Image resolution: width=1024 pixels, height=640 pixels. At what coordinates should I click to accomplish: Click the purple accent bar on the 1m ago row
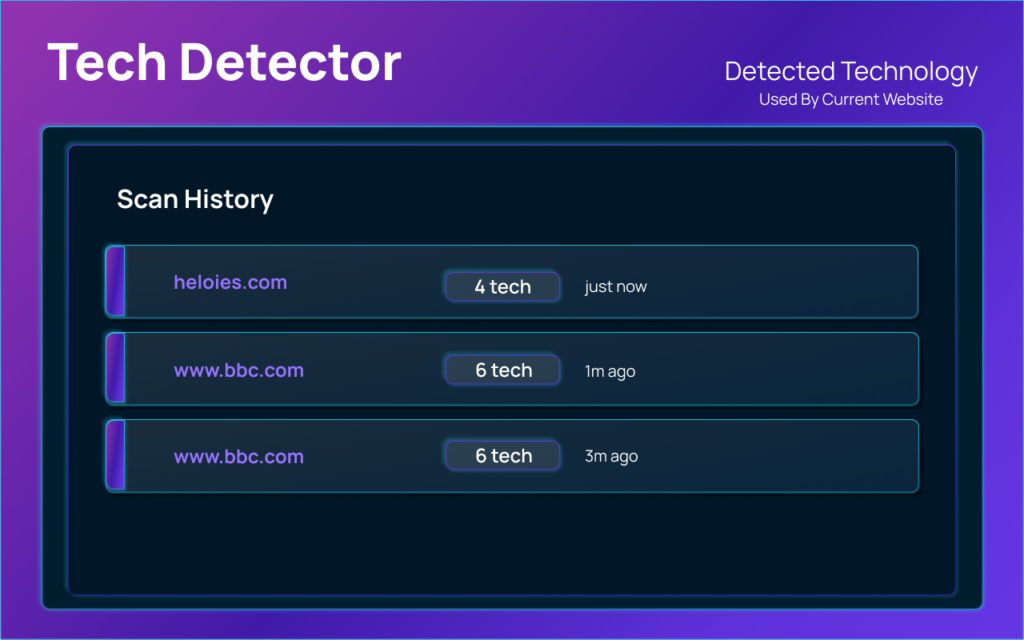(115, 369)
